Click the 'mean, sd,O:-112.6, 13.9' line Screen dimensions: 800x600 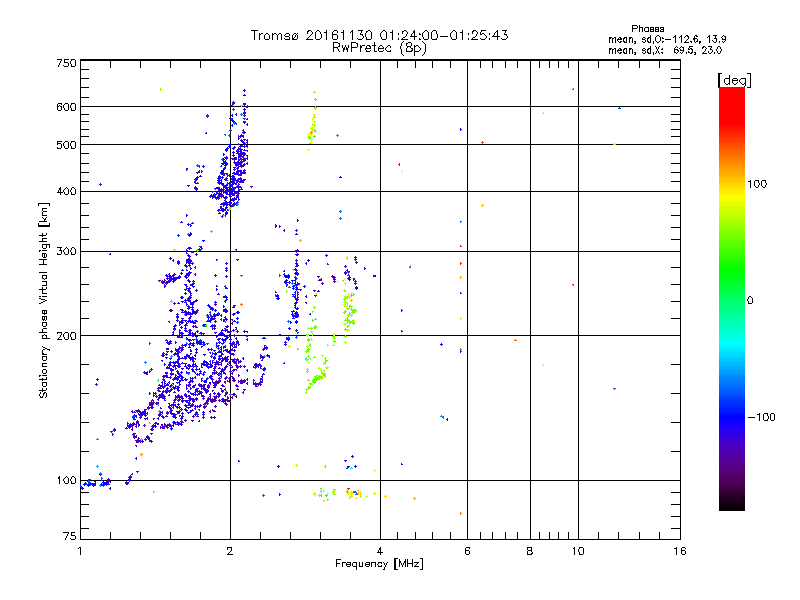667,39
